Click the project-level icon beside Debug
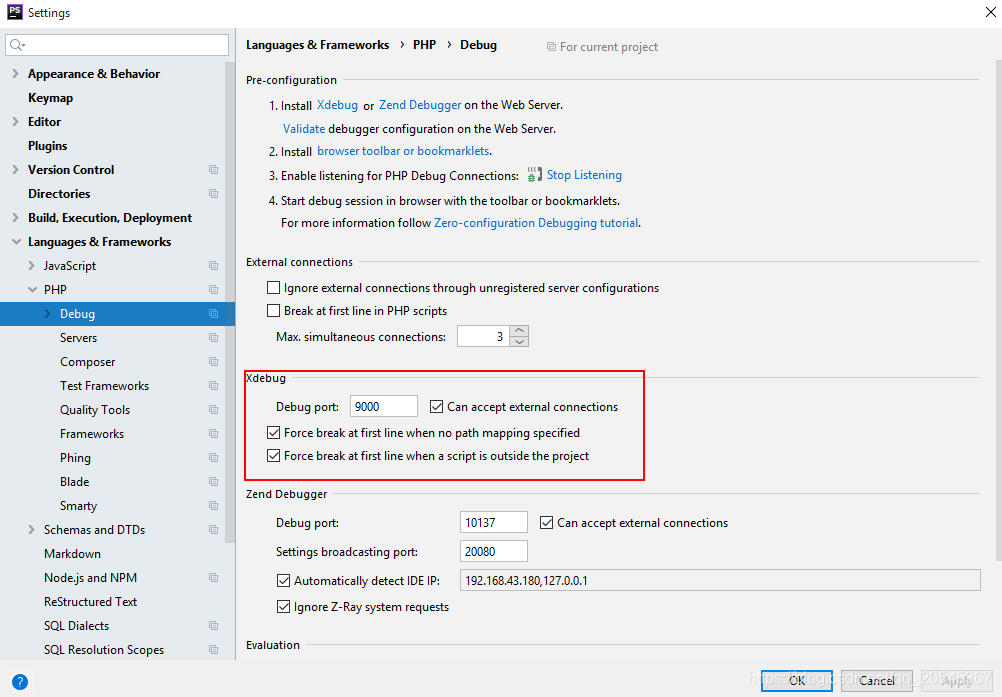The image size is (1002, 697). (213, 314)
